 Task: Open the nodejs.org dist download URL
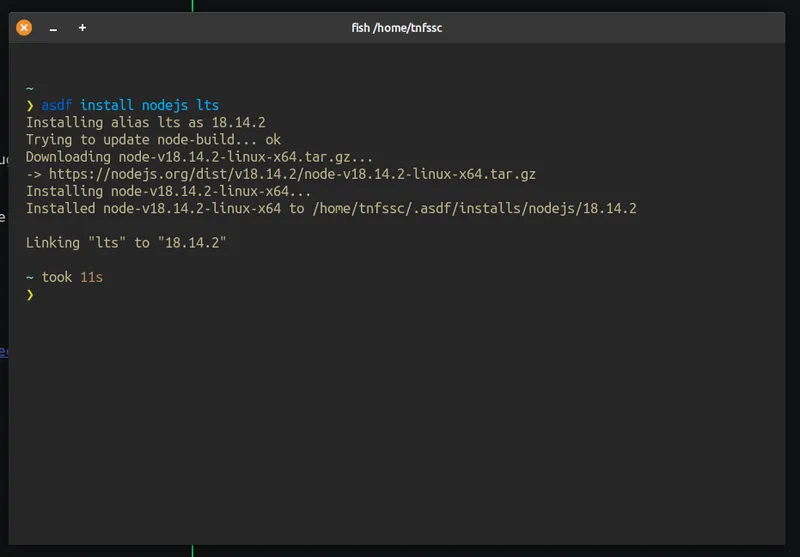[x=292, y=174]
